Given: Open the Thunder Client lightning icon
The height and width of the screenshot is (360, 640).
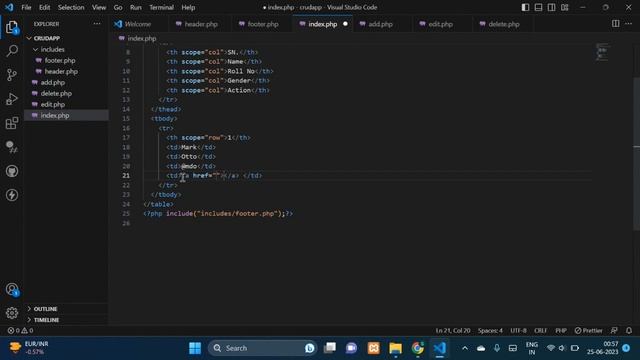Looking at the screenshot, I should pos(12,195).
